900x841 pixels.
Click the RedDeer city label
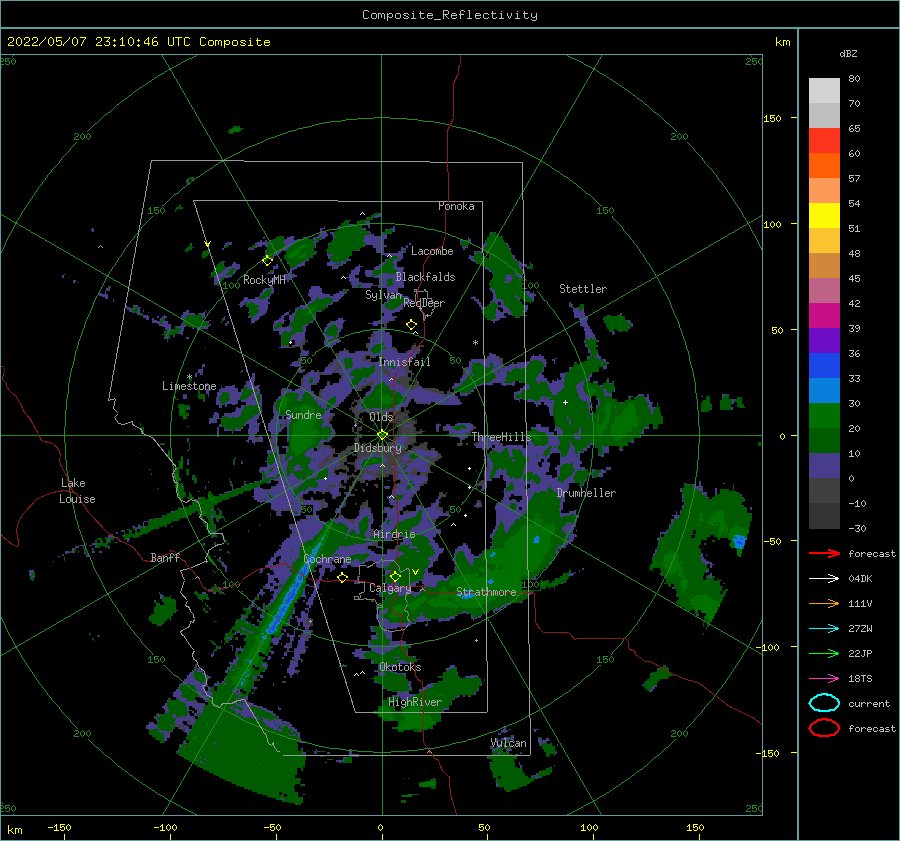pos(424,303)
